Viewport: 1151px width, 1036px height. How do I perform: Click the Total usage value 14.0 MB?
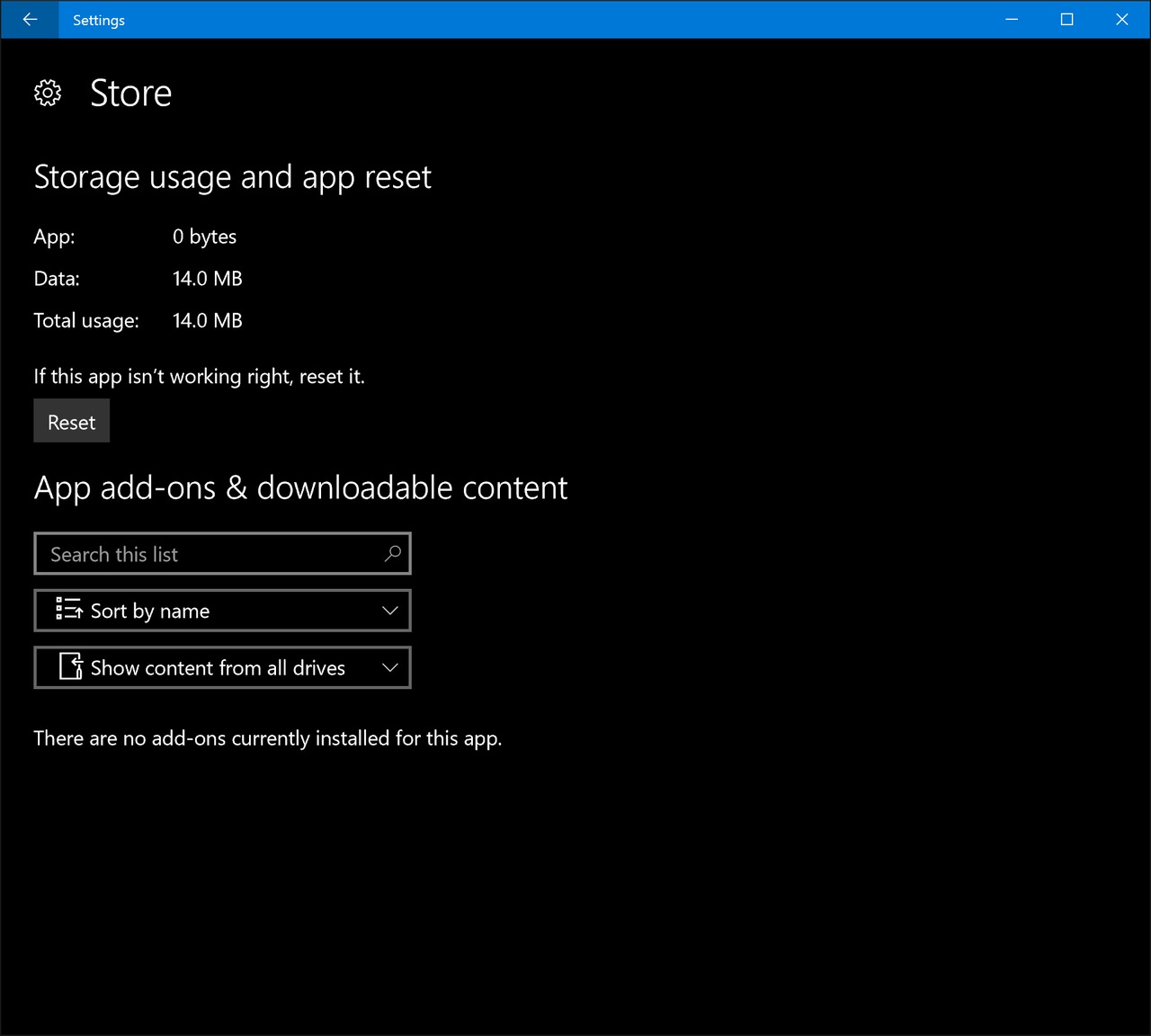click(207, 320)
